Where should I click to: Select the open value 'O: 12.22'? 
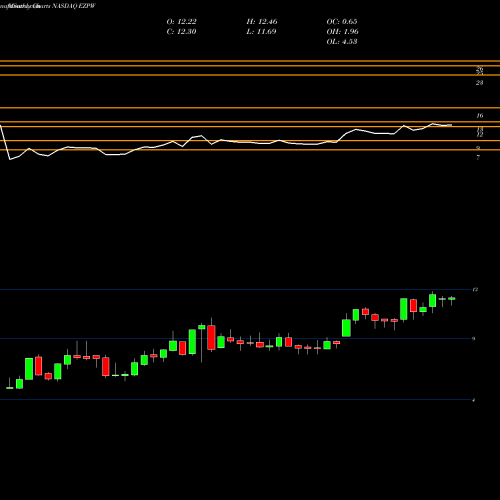click(x=181, y=22)
